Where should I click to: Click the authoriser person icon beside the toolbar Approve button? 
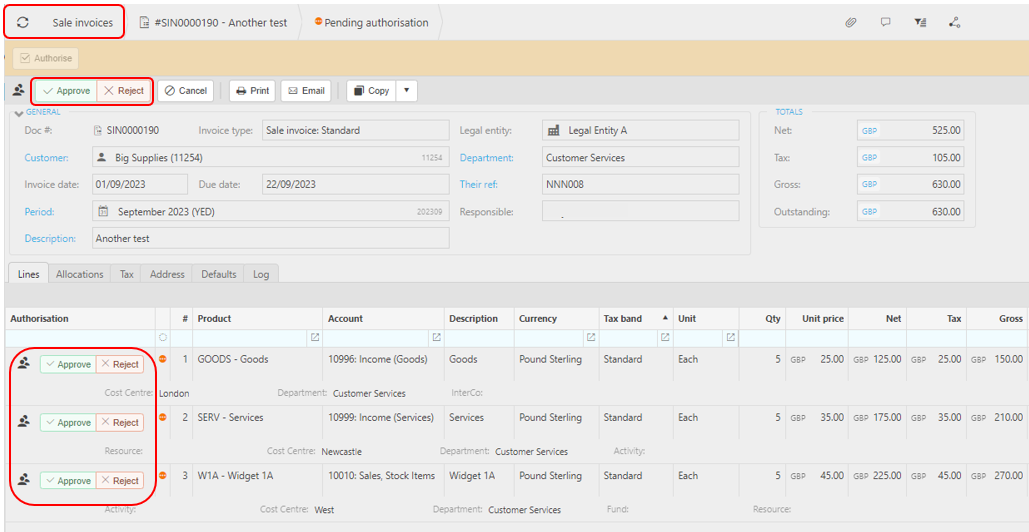tap(18, 90)
